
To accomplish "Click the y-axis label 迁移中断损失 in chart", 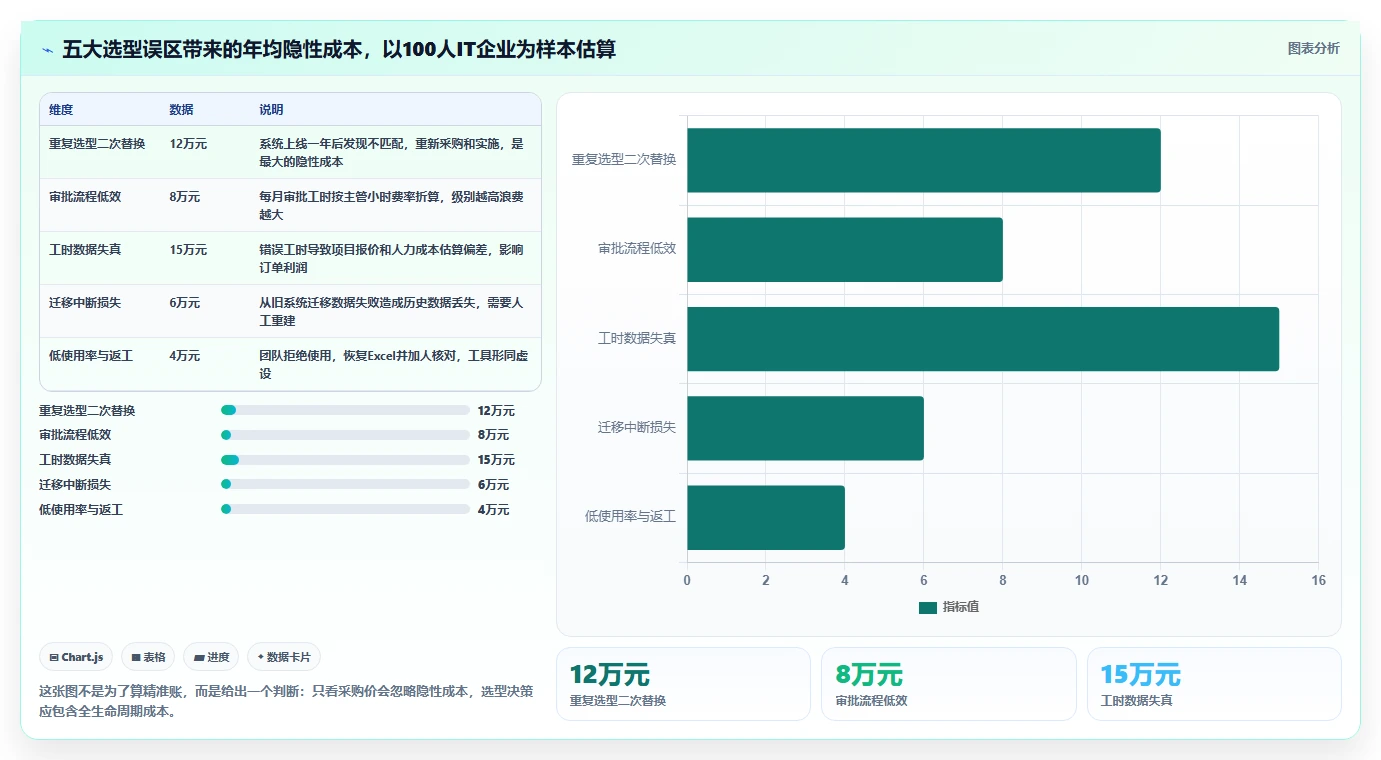I will pyautogui.click(x=637, y=427).
